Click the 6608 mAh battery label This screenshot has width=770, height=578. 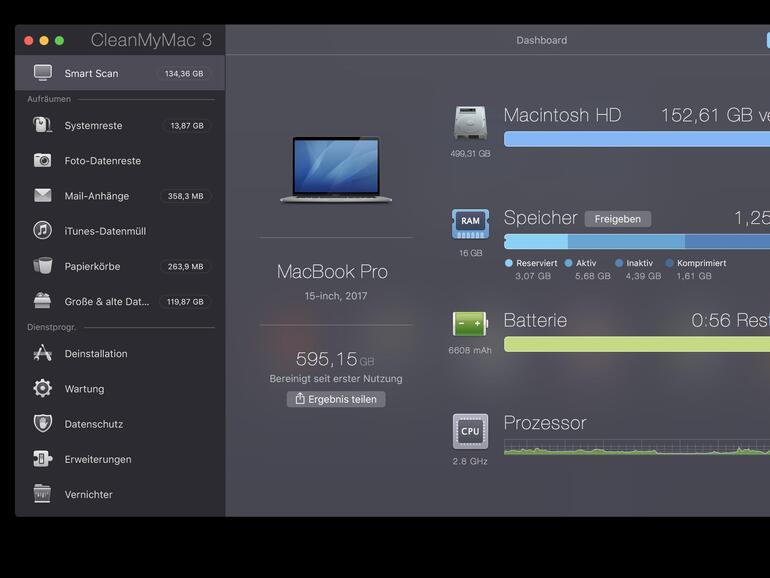(470, 350)
